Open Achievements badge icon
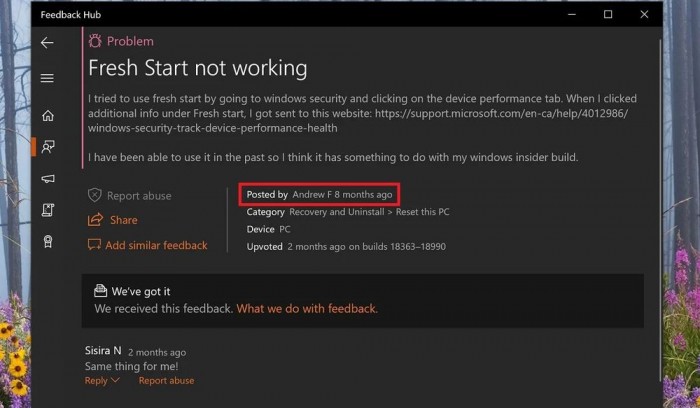Viewport: 700px width, 408px height. pyautogui.click(x=47, y=241)
